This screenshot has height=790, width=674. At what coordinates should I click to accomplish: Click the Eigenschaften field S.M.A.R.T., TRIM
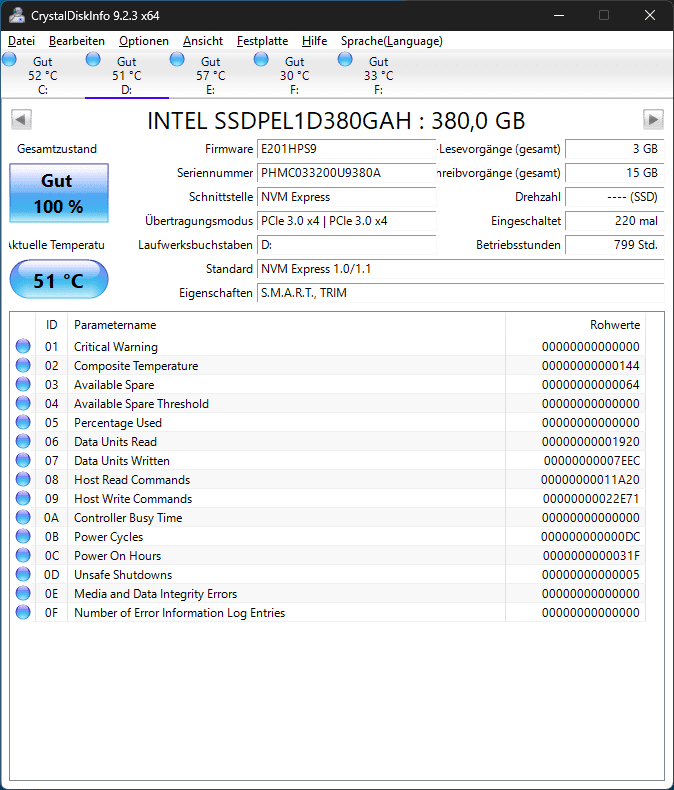point(460,293)
